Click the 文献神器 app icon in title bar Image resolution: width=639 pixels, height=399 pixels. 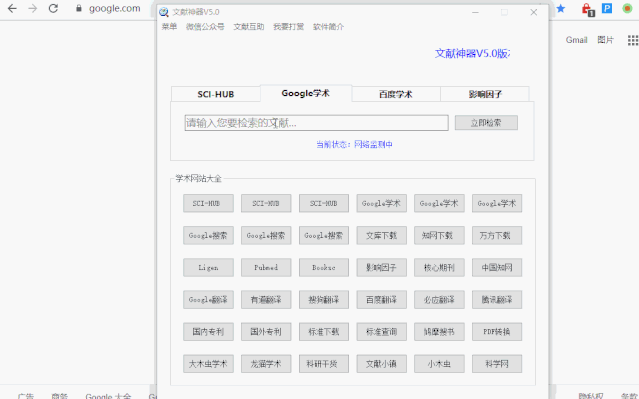[164, 12]
